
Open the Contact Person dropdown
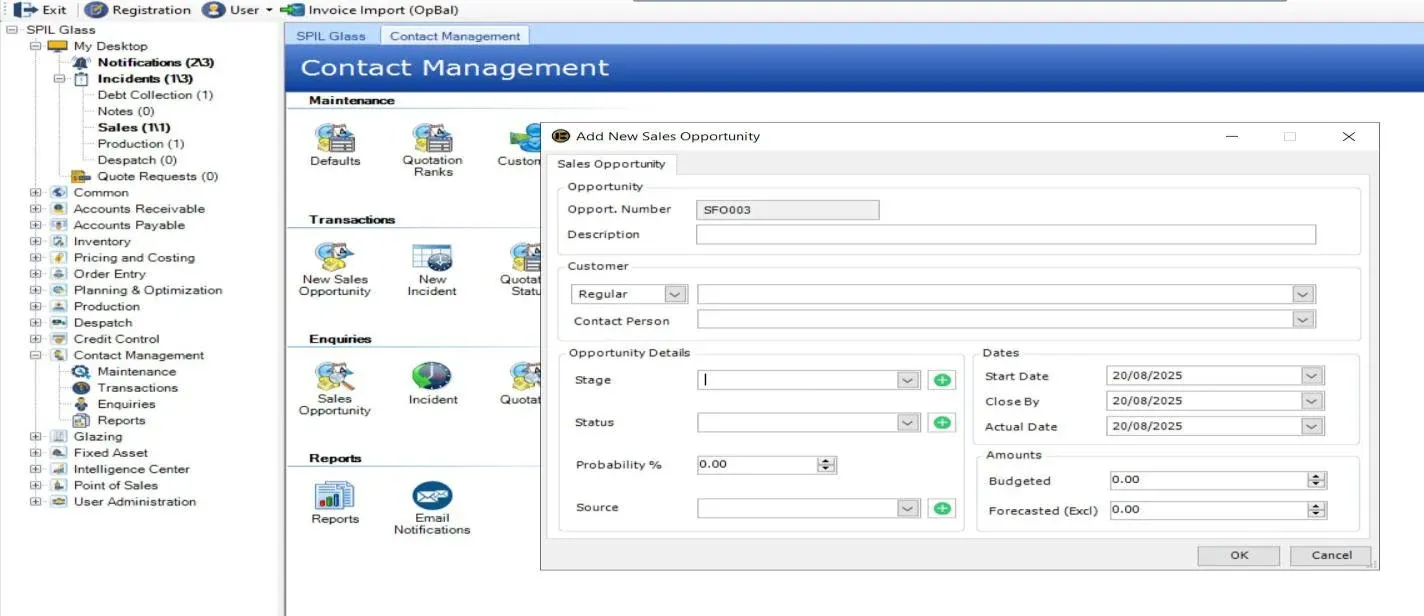pyautogui.click(x=1302, y=320)
